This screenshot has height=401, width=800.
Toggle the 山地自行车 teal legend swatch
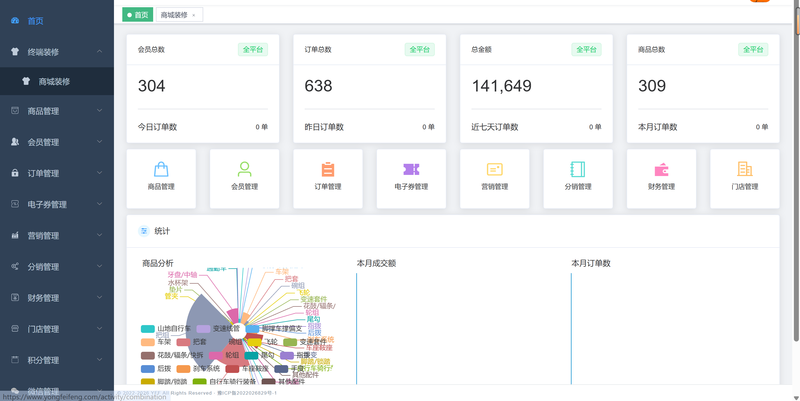147,329
